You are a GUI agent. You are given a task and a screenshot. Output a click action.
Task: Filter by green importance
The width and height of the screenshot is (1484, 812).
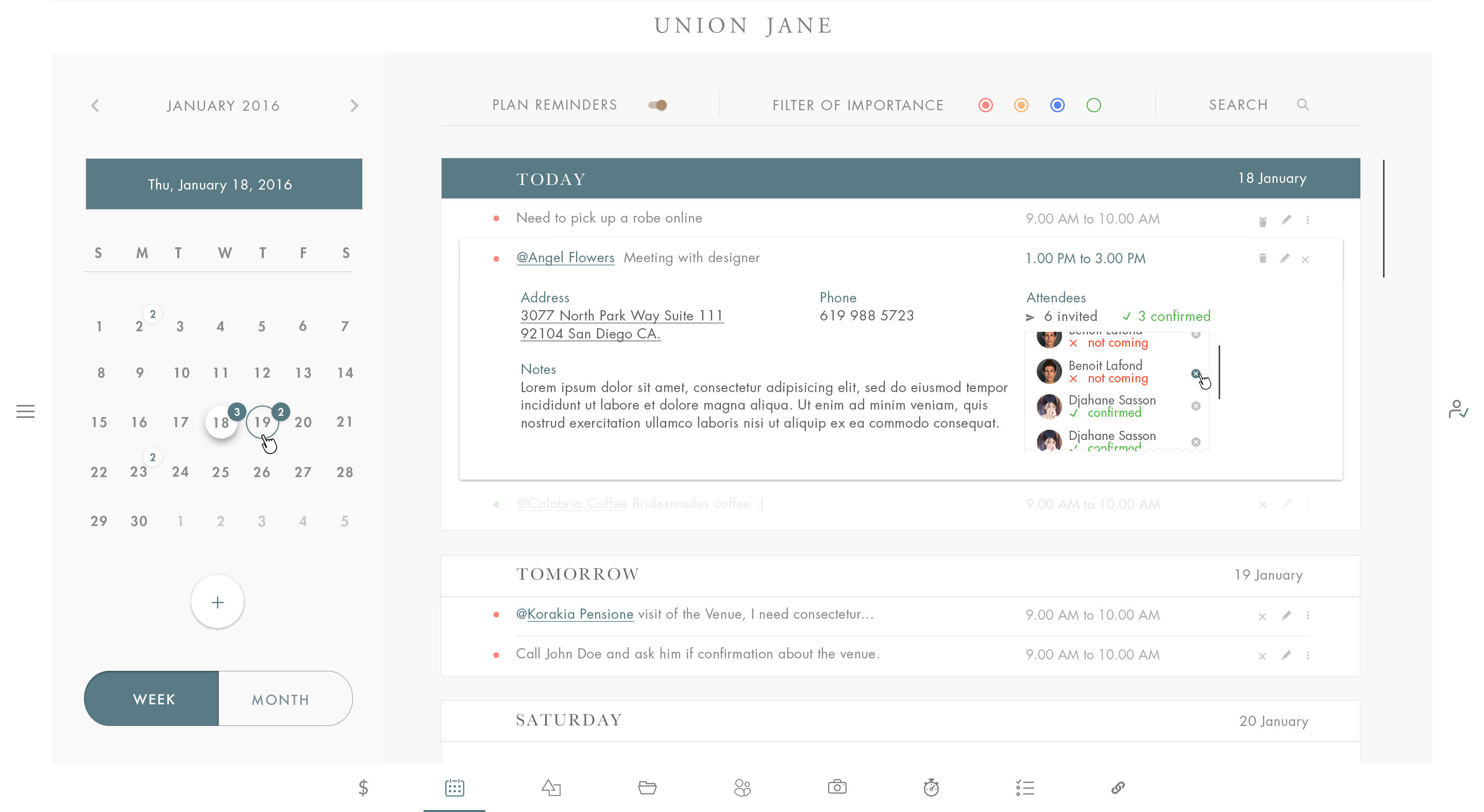click(x=1093, y=105)
